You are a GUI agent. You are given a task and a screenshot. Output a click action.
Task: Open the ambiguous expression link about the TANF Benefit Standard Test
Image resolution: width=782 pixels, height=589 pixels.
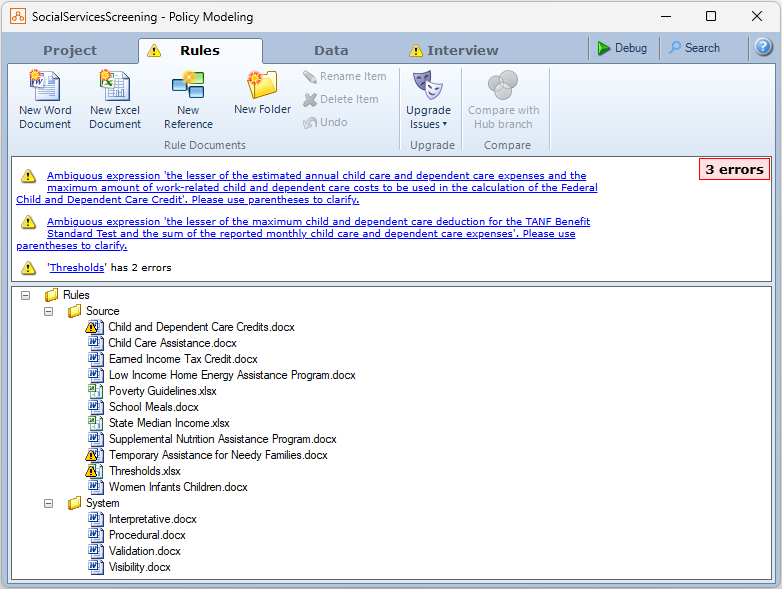tap(303, 233)
